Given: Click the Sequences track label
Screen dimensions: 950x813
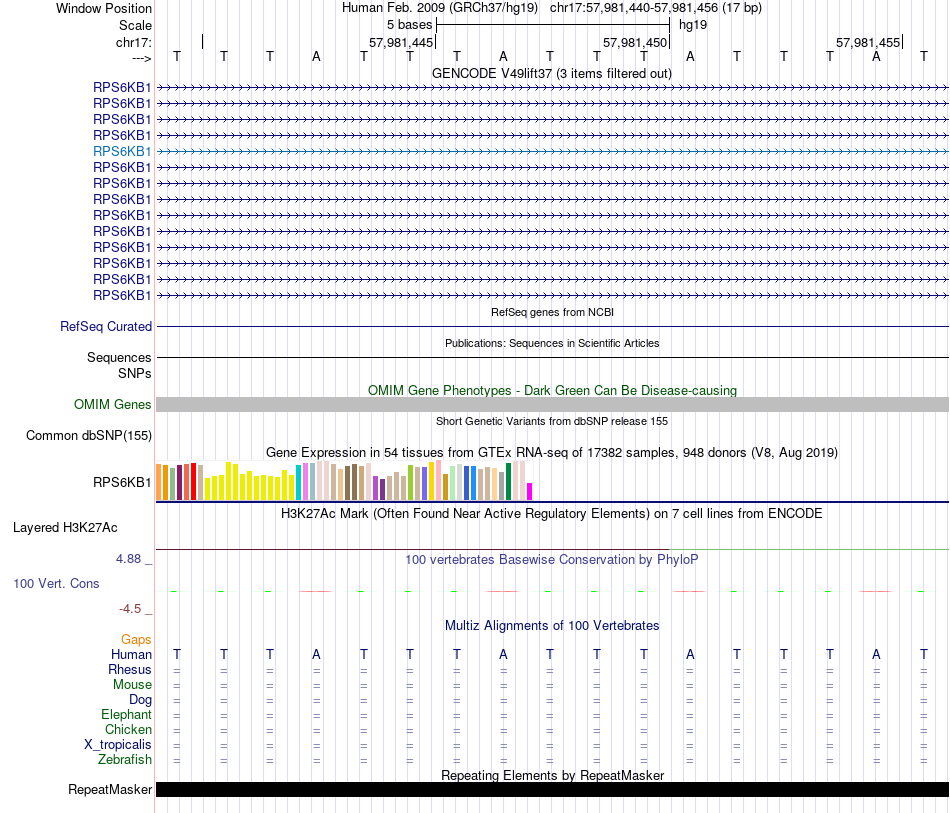Looking at the screenshot, I should tap(119, 357).
